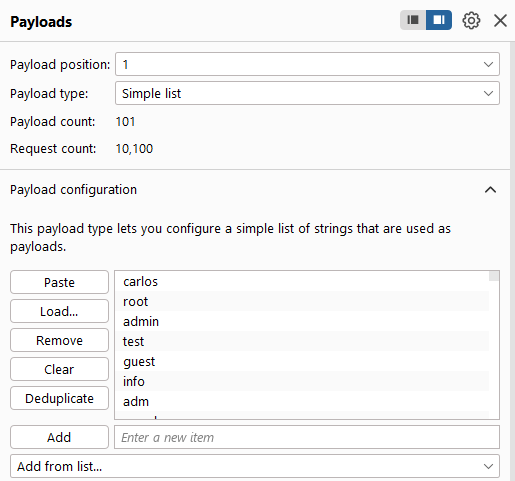Open the Payload position dropdown
Viewport: 515px width, 481px height.
pos(307,64)
